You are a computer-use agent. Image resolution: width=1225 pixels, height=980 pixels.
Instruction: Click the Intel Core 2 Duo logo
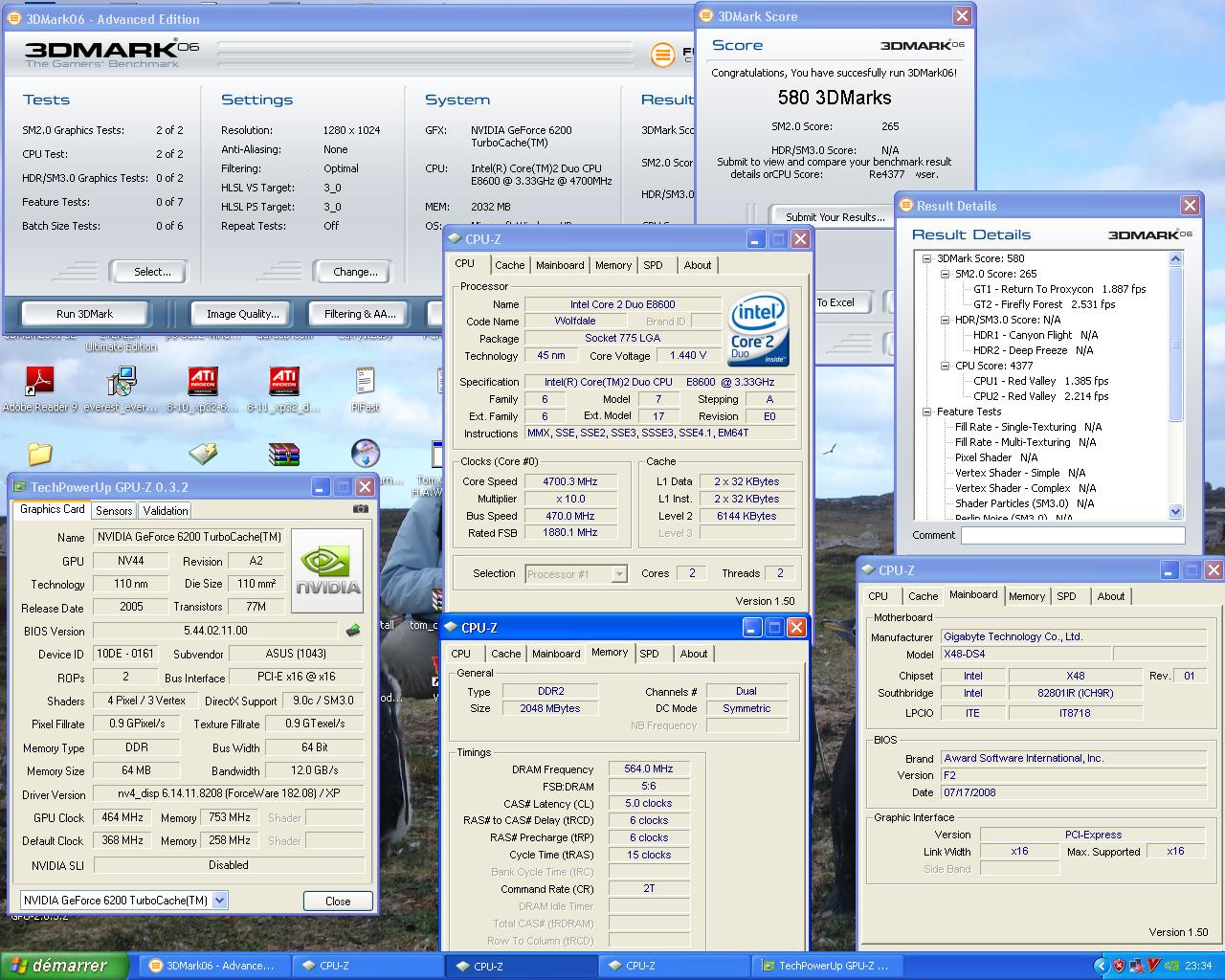759,328
